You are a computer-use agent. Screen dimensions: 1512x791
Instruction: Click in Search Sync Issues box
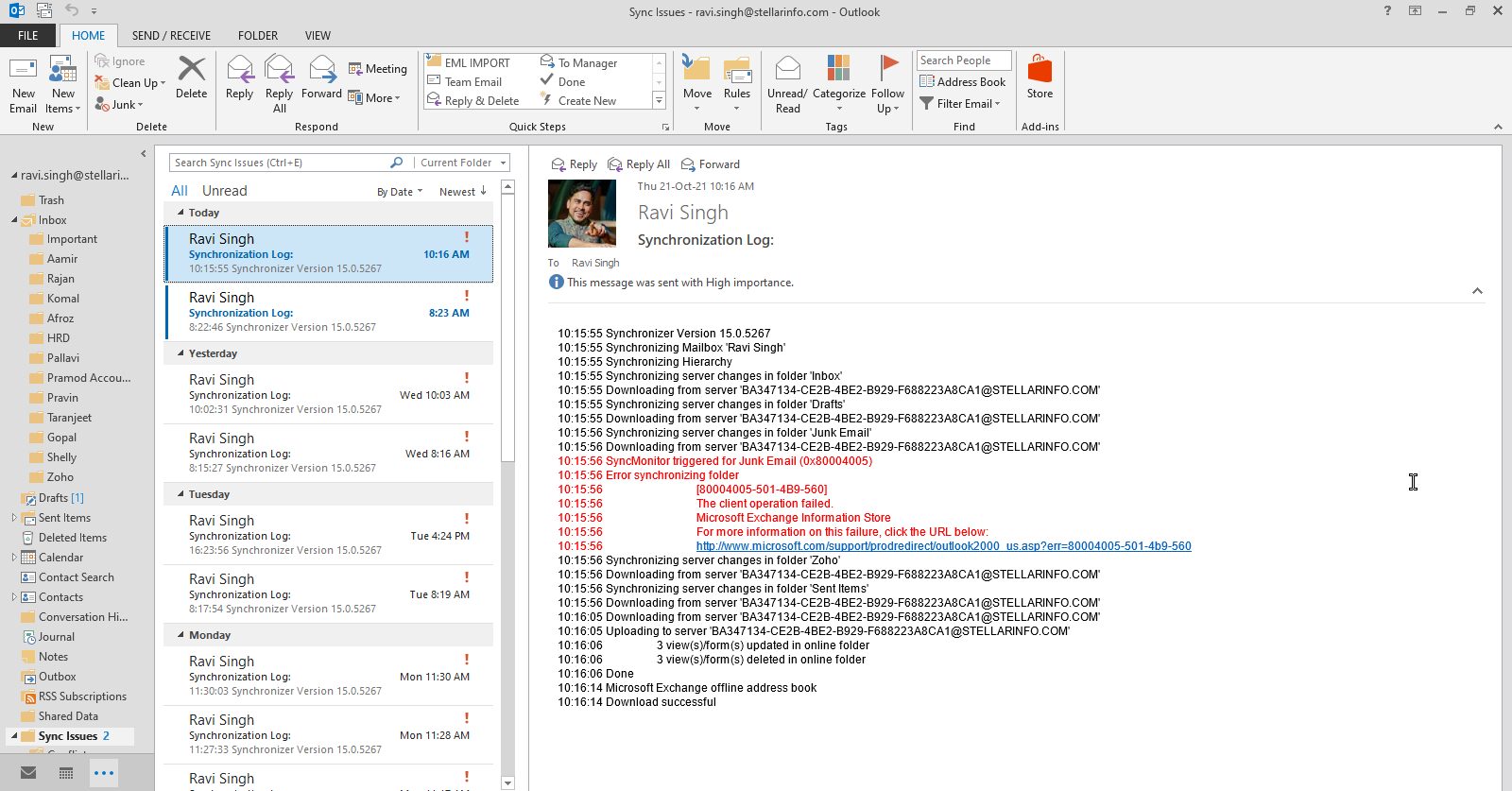tap(279, 163)
